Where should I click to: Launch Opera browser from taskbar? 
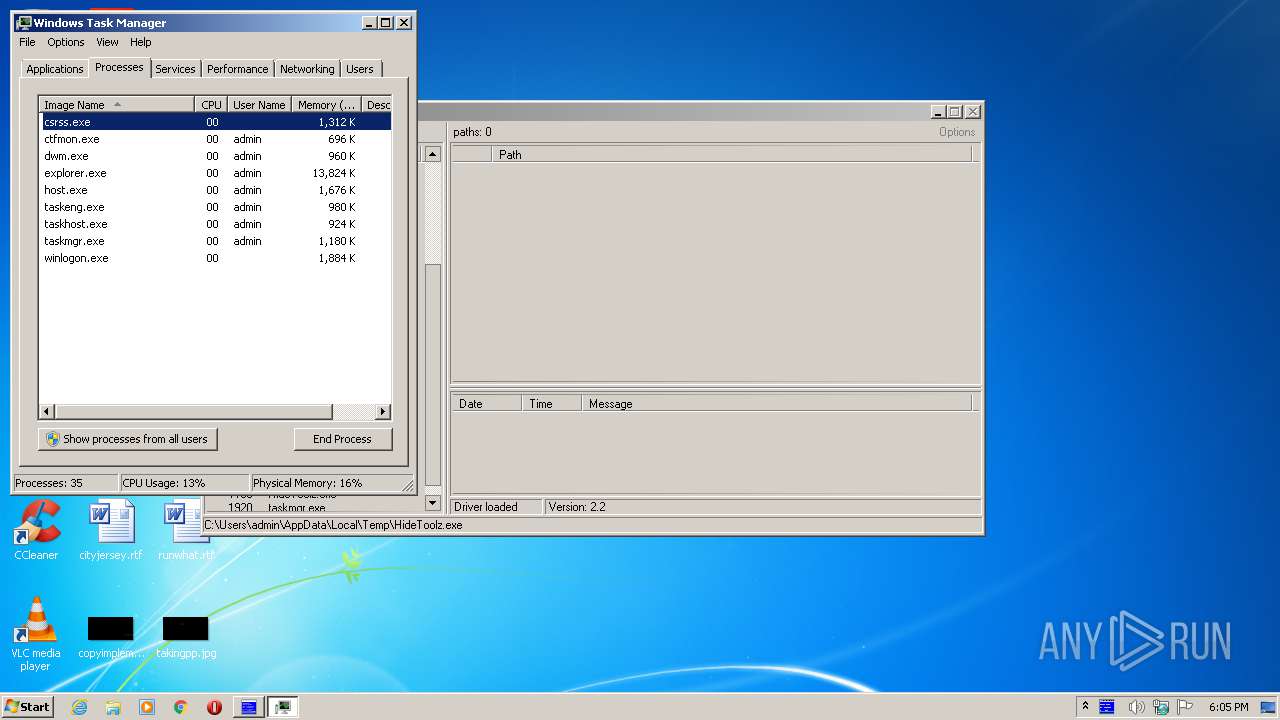click(x=214, y=707)
